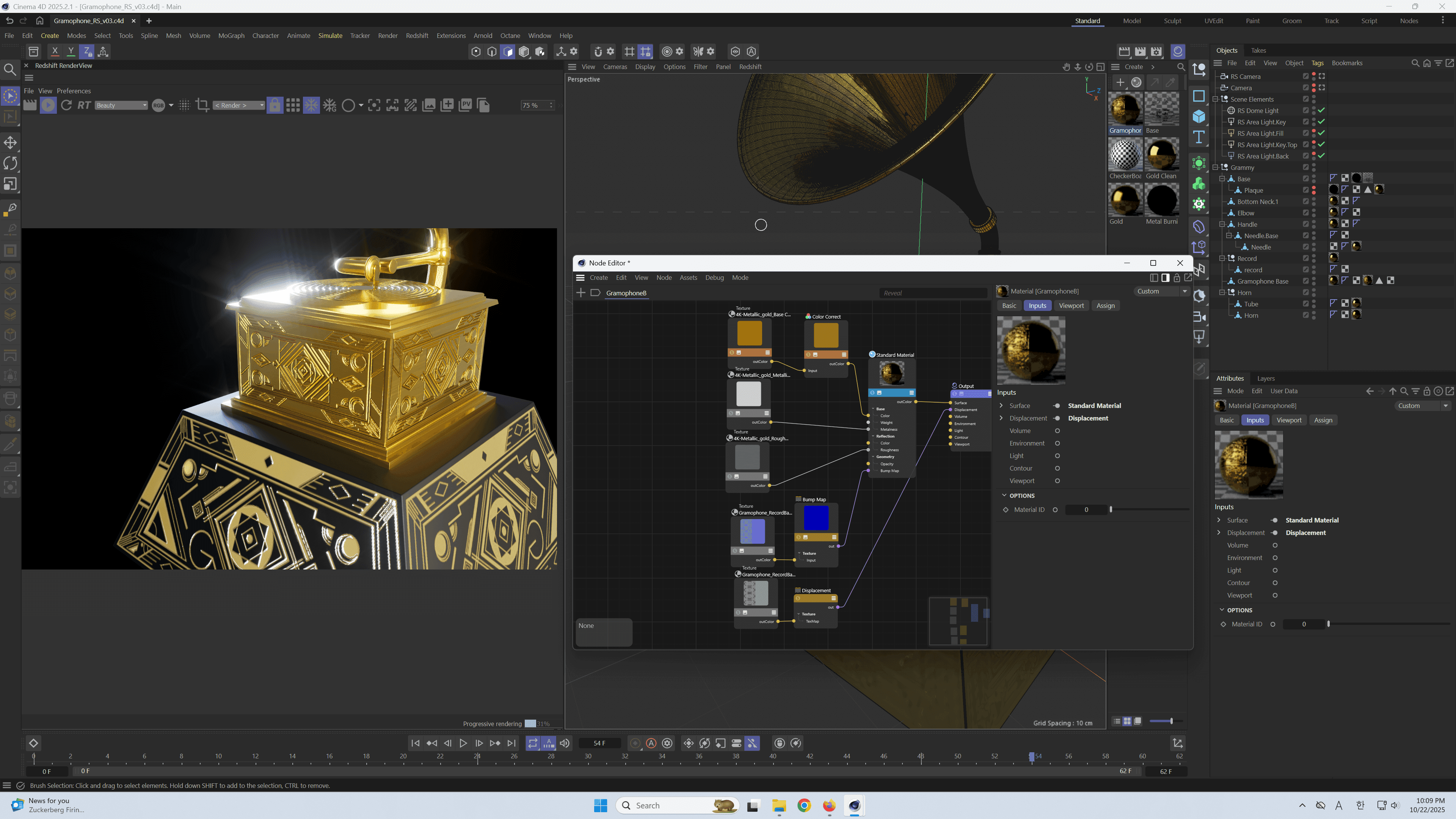Image resolution: width=1456 pixels, height=819 pixels.
Task: Click the Text spline tool icon
Action: 1199,137
